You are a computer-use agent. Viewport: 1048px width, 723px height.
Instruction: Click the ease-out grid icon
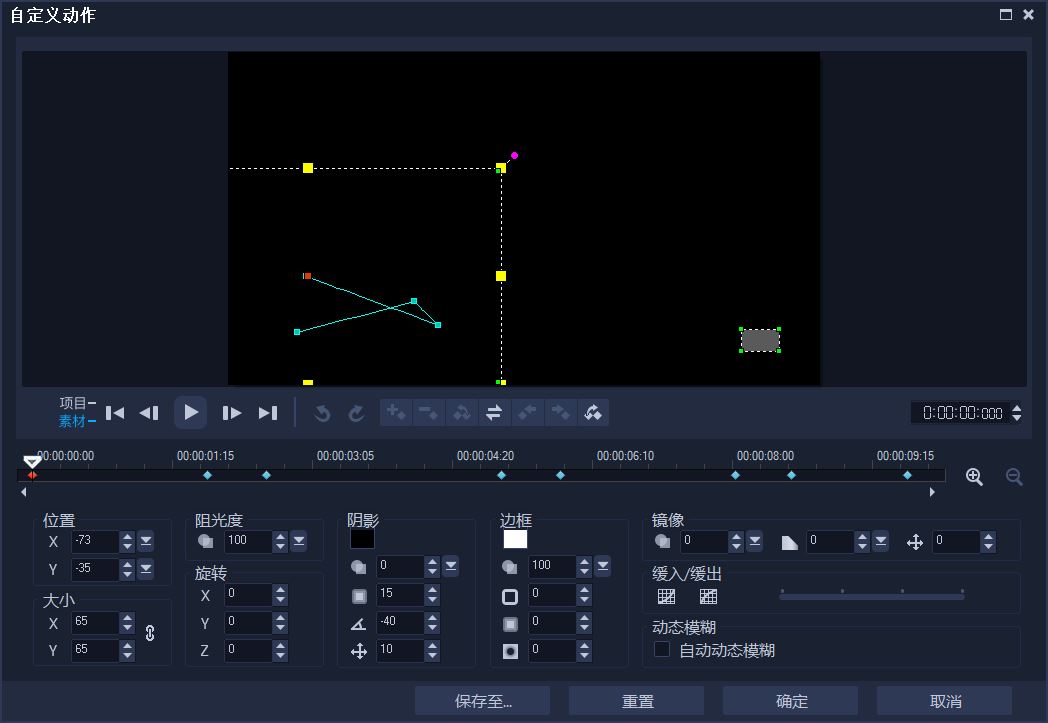(x=708, y=596)
